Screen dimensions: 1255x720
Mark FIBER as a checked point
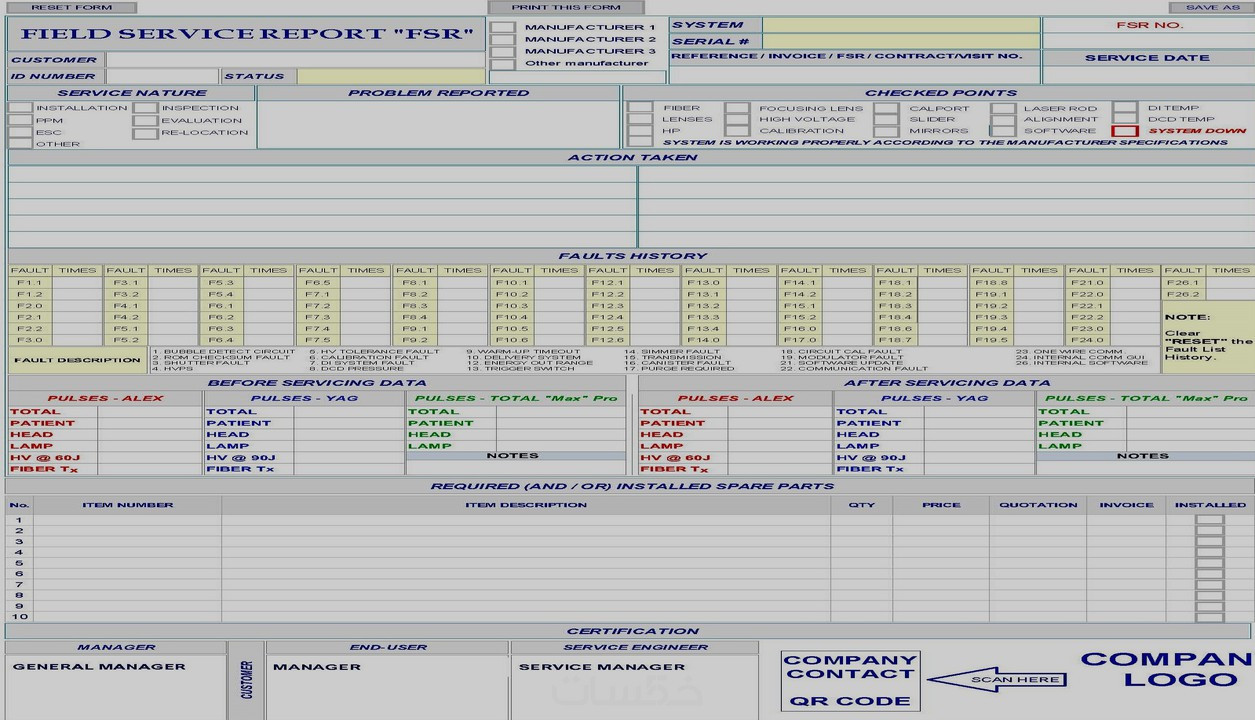pos(640,108)
